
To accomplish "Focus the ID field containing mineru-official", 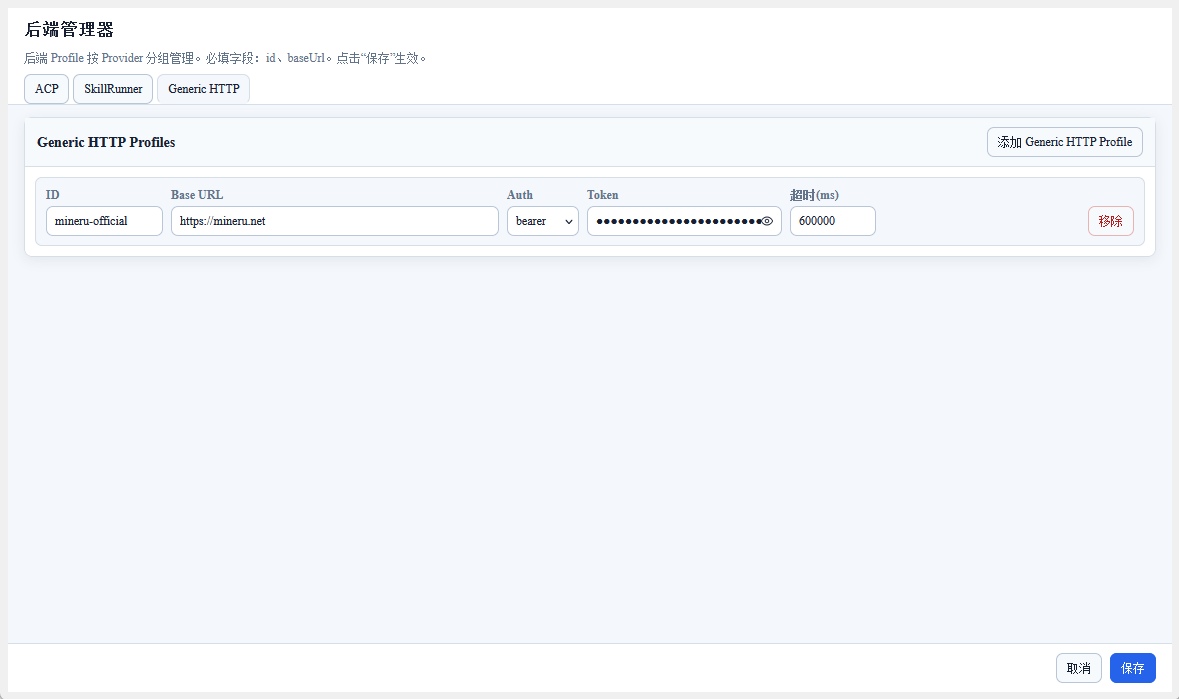I will click(105, 221).
